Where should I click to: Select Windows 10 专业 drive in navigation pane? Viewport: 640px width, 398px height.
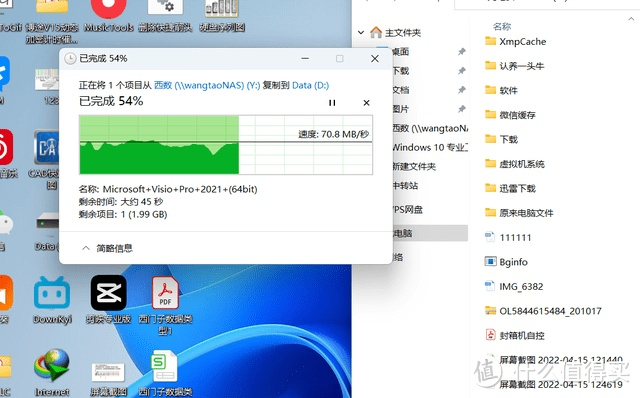point(430,147)
